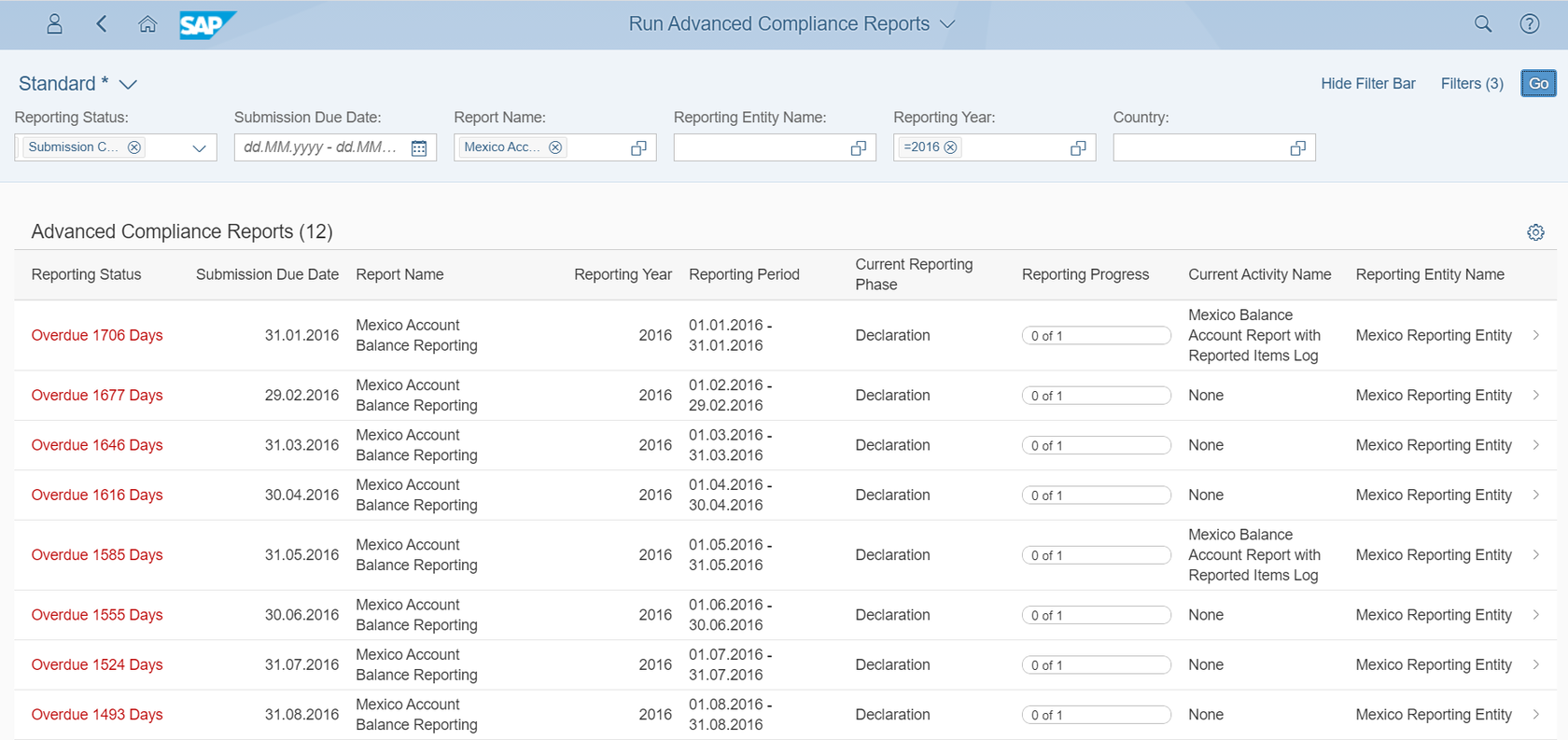Click the SAP logo
1568x740 pixels.
(x=207, y=25)
